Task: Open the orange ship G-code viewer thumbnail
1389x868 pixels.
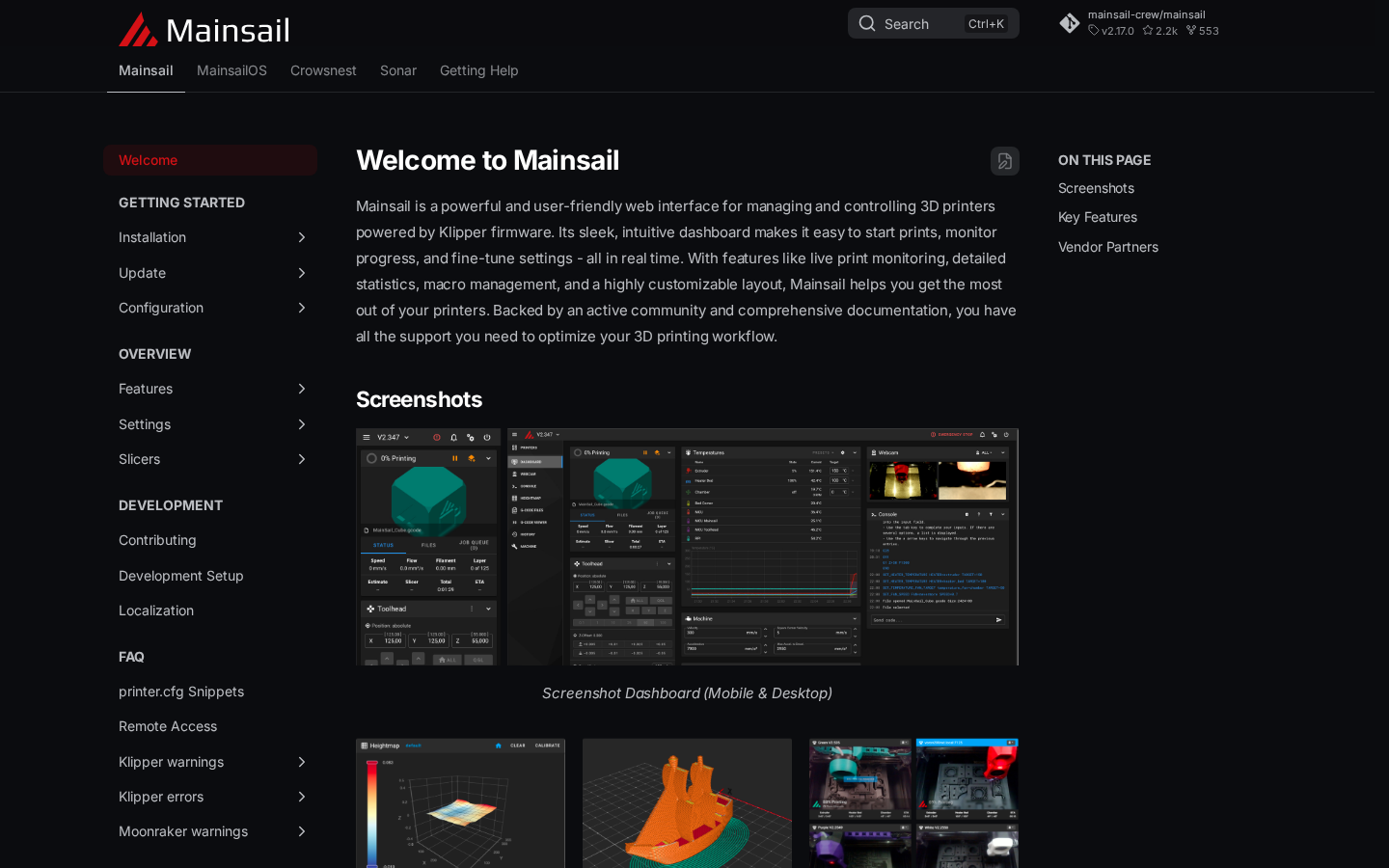Action: click(x=687, y=803)
